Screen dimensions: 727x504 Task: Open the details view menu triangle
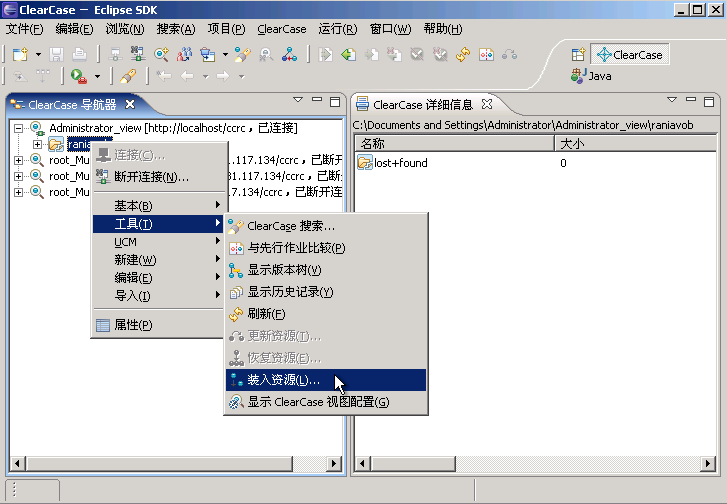coord(672,100)
